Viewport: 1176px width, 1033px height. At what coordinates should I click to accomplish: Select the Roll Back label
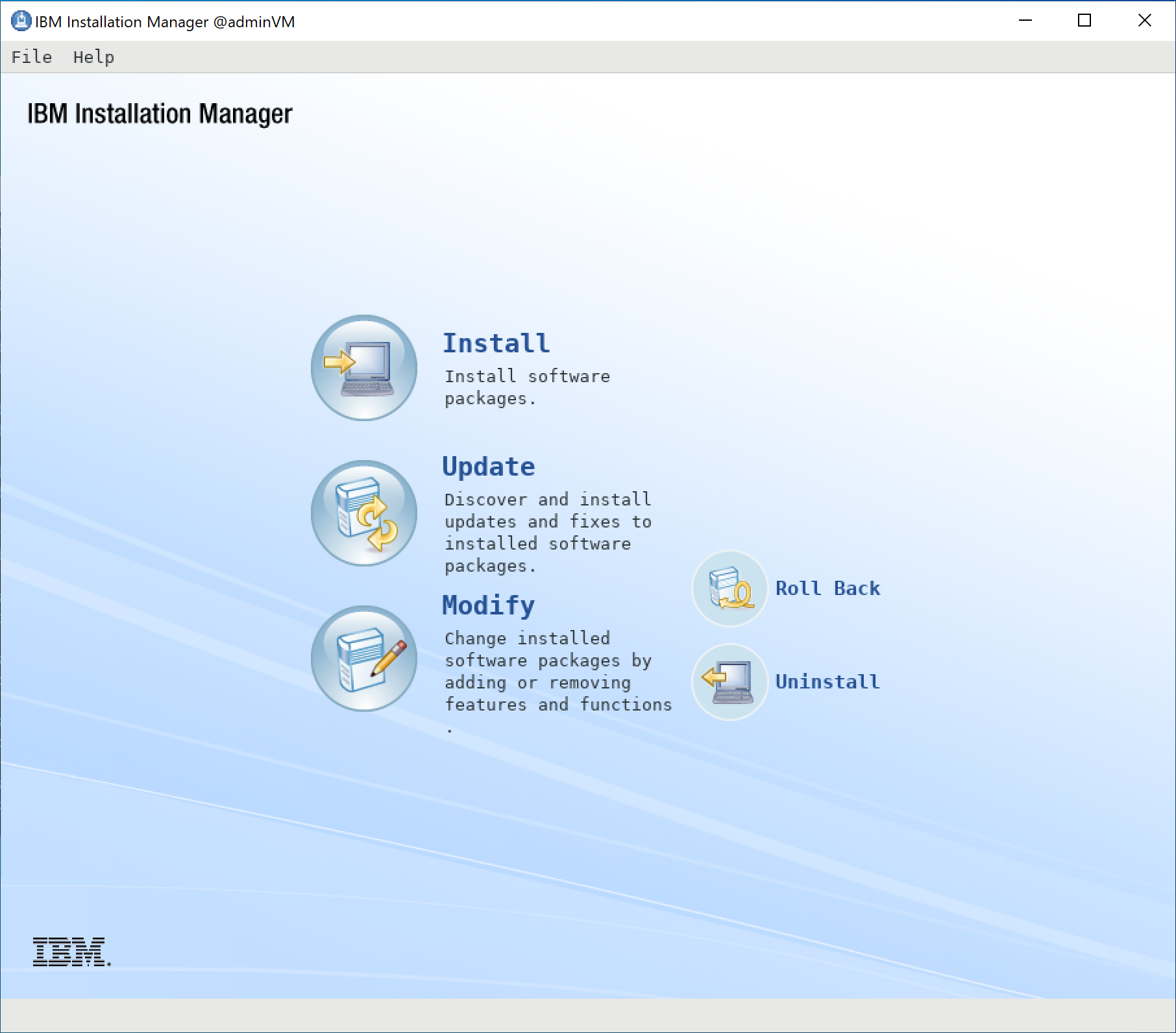tap(828, 588)
